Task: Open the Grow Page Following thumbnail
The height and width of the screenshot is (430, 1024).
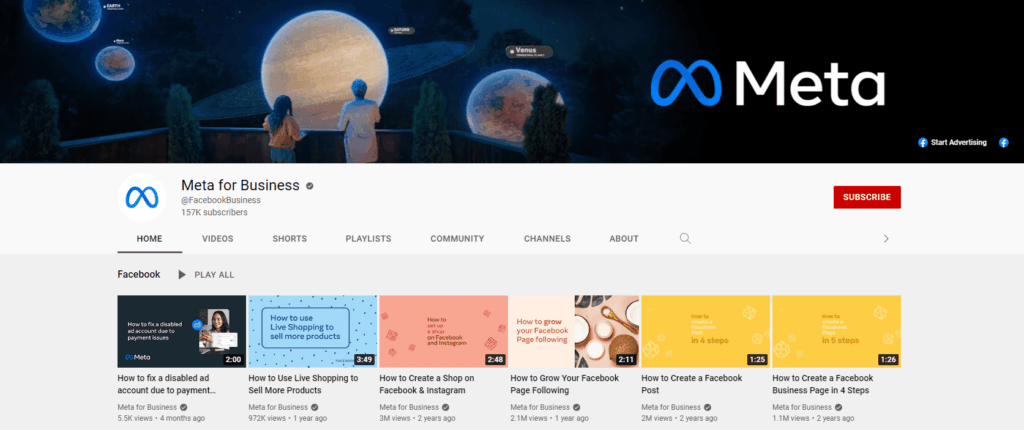Action: pyautogui.click(x=575, y=331)
